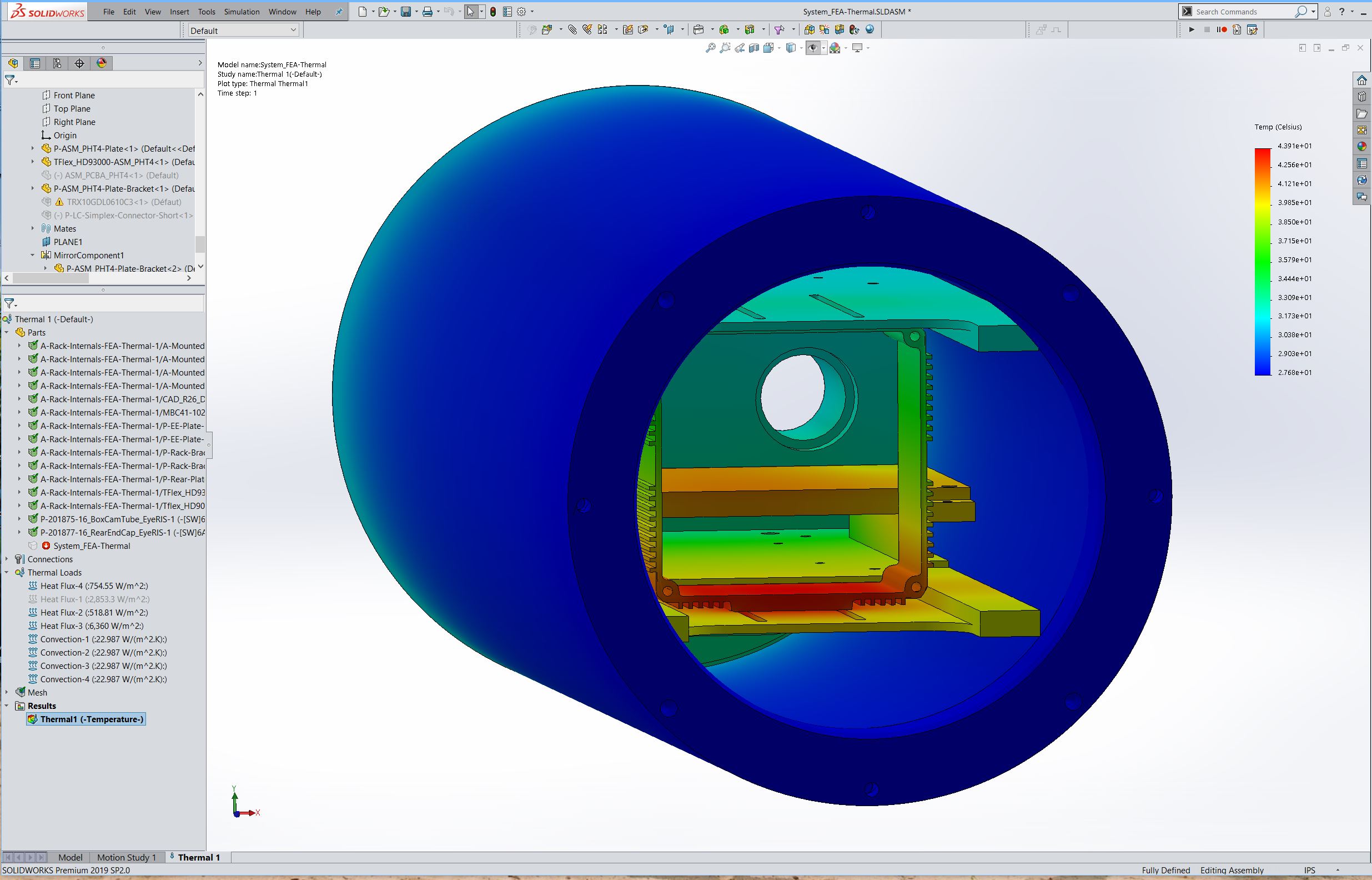The height and width of the screenshot is (880, 1372).
Task: Collapse the Thermal Loads folder
Action: (x=7, y=573)
